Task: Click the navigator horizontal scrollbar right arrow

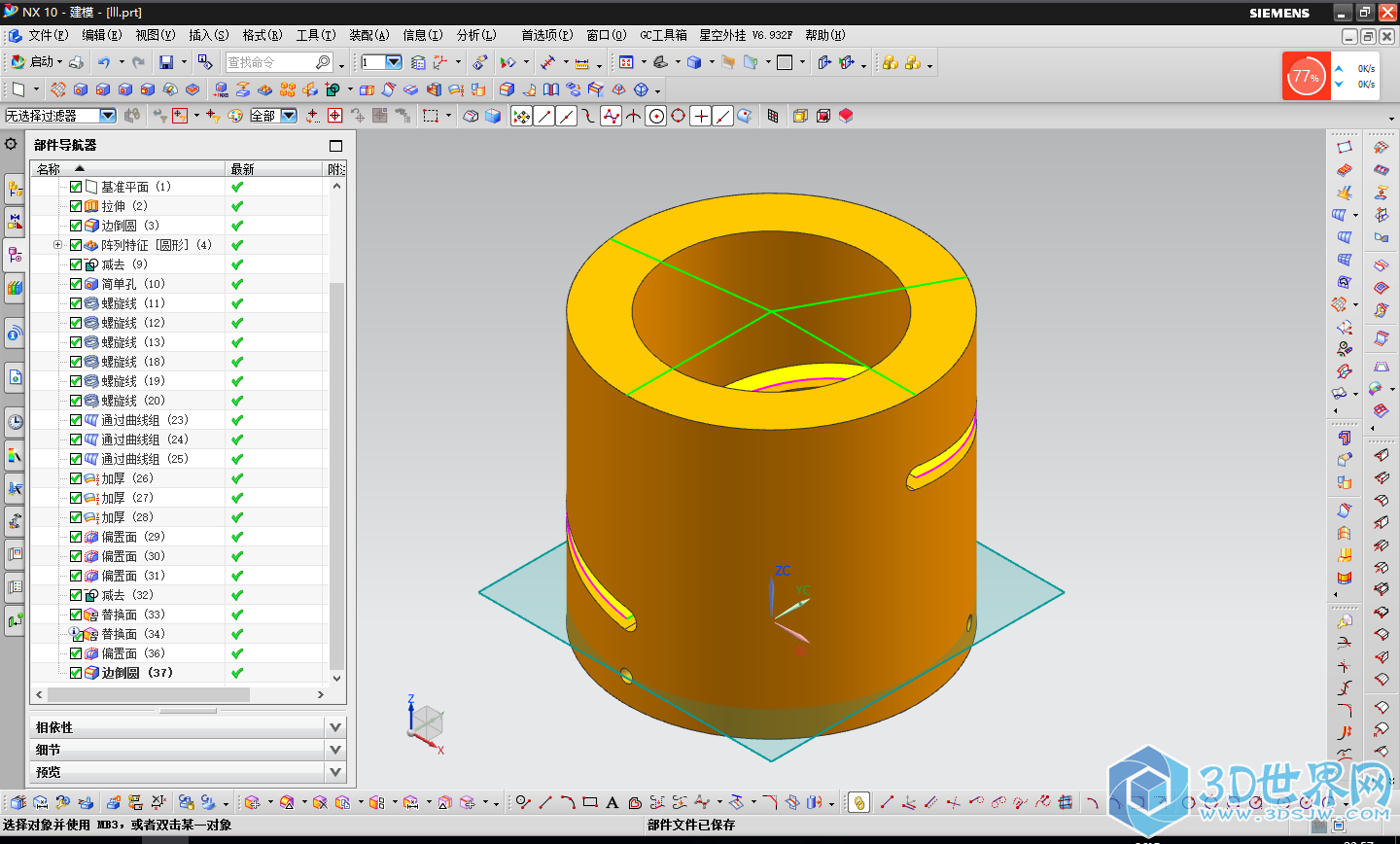Action: (x=320, y=694)
